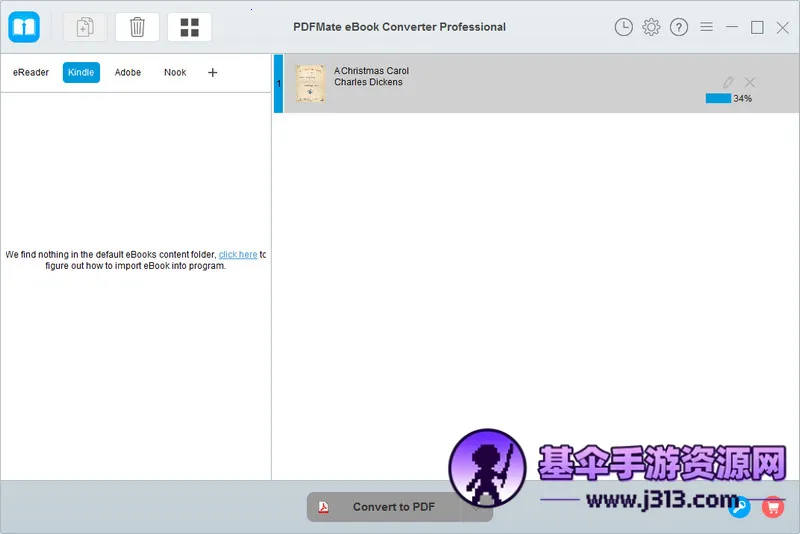The width and height of the screenshot is (800, 534).
Task: Follow the 'click here' import help link
Action: (x=238, y=255)
